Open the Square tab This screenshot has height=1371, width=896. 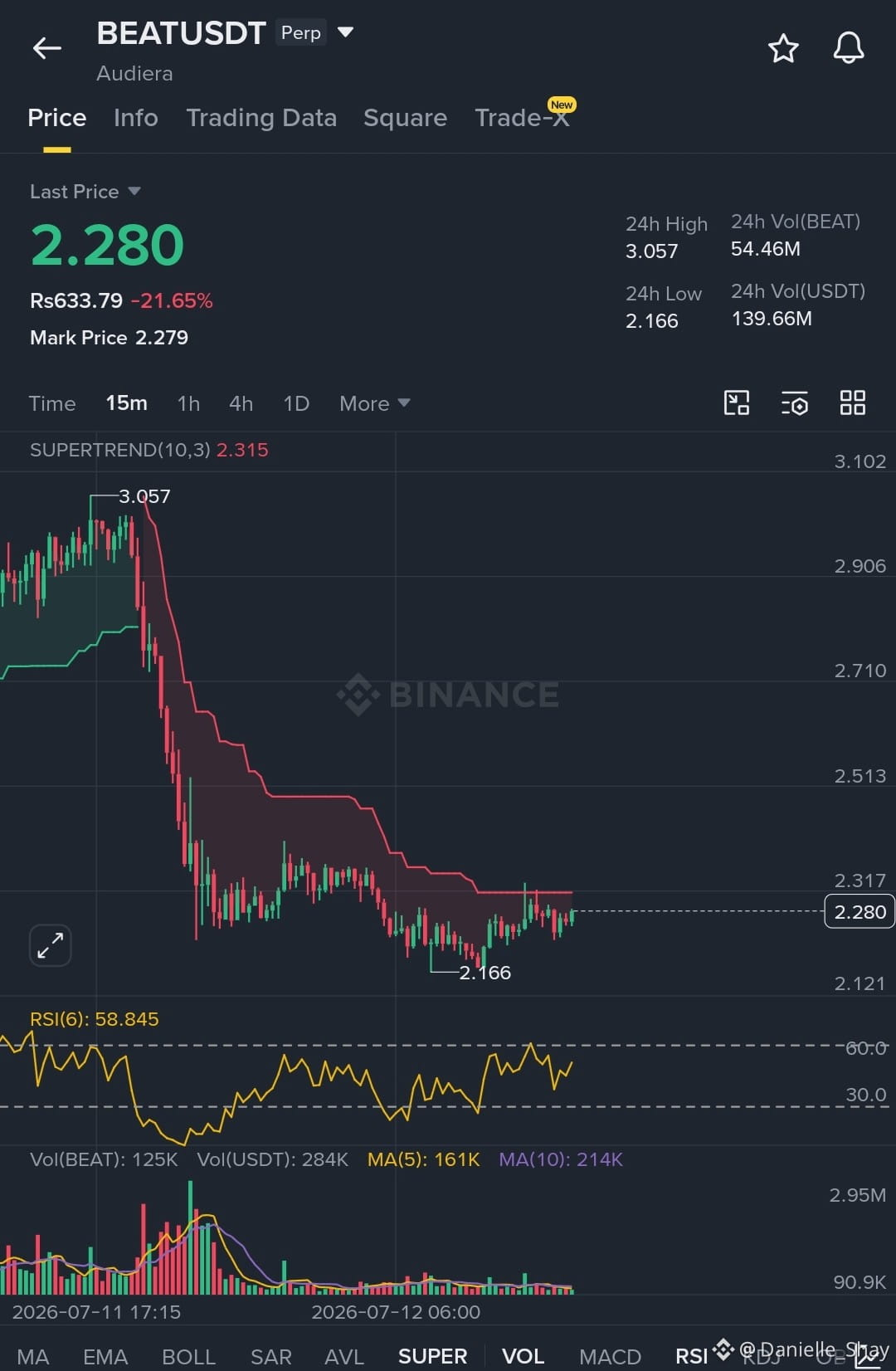(405, 118)
